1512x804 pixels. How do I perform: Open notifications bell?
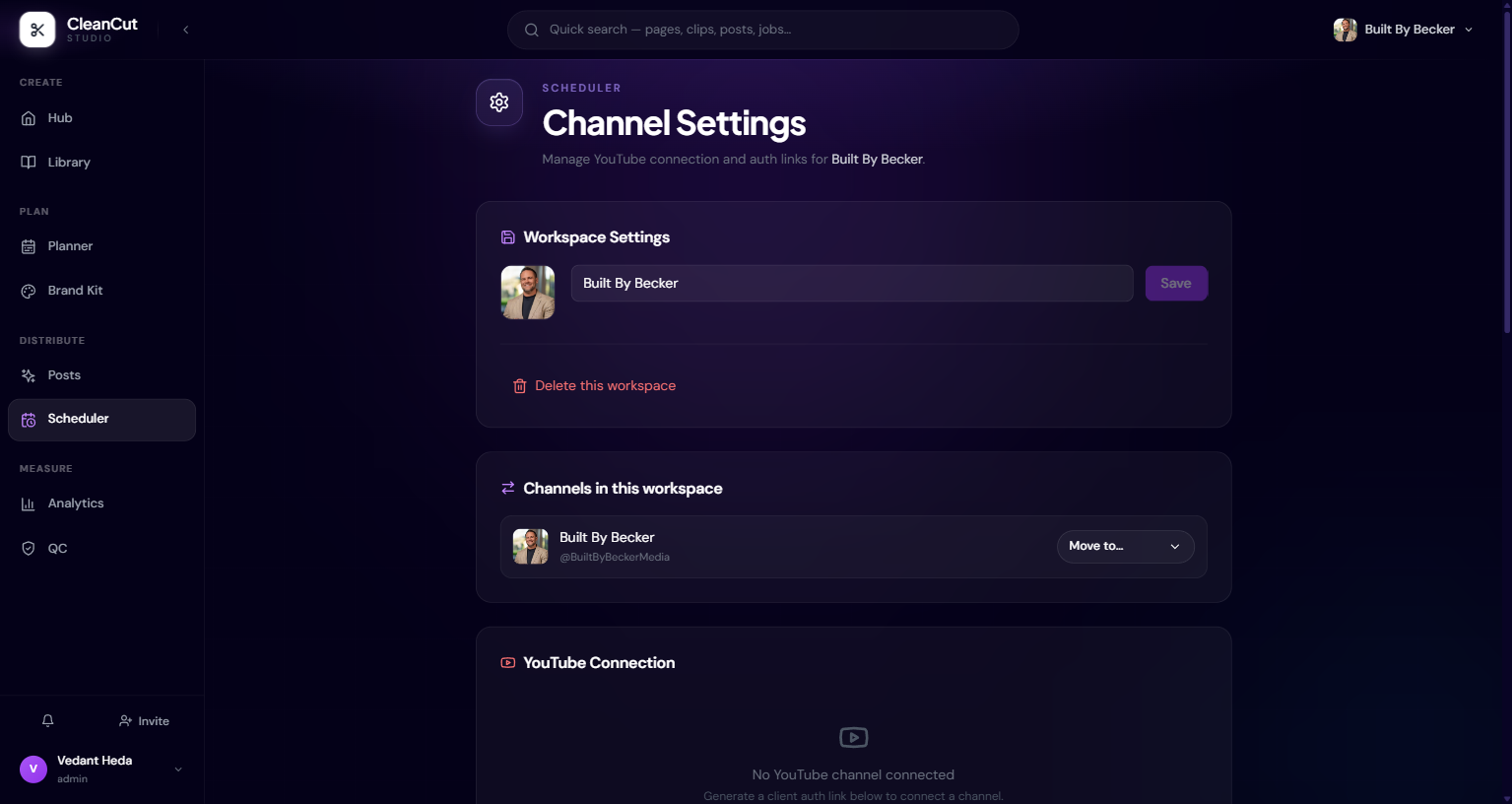pyautogui.click(x=47, y=721)
